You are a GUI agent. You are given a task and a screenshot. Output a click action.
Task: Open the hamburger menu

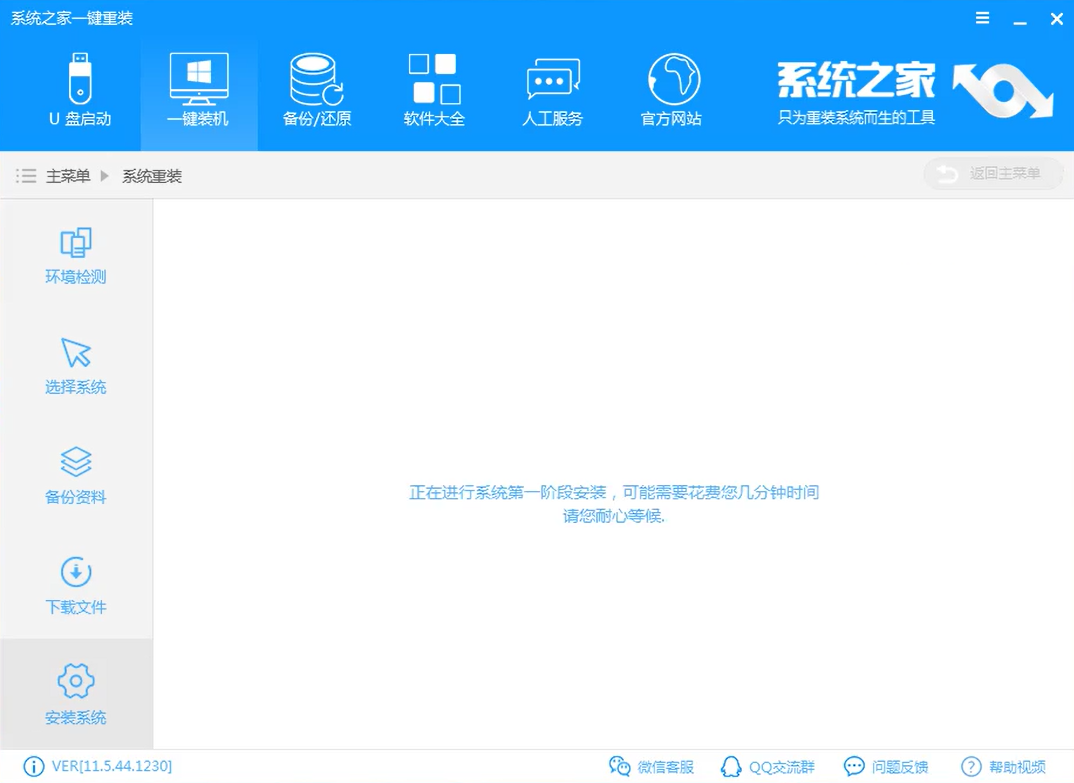click(981, 17)
